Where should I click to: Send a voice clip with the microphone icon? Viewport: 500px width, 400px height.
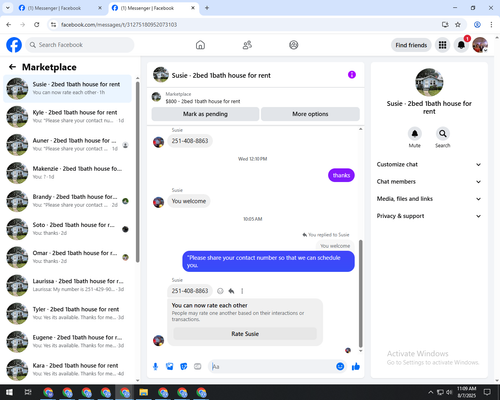(155, 367)
